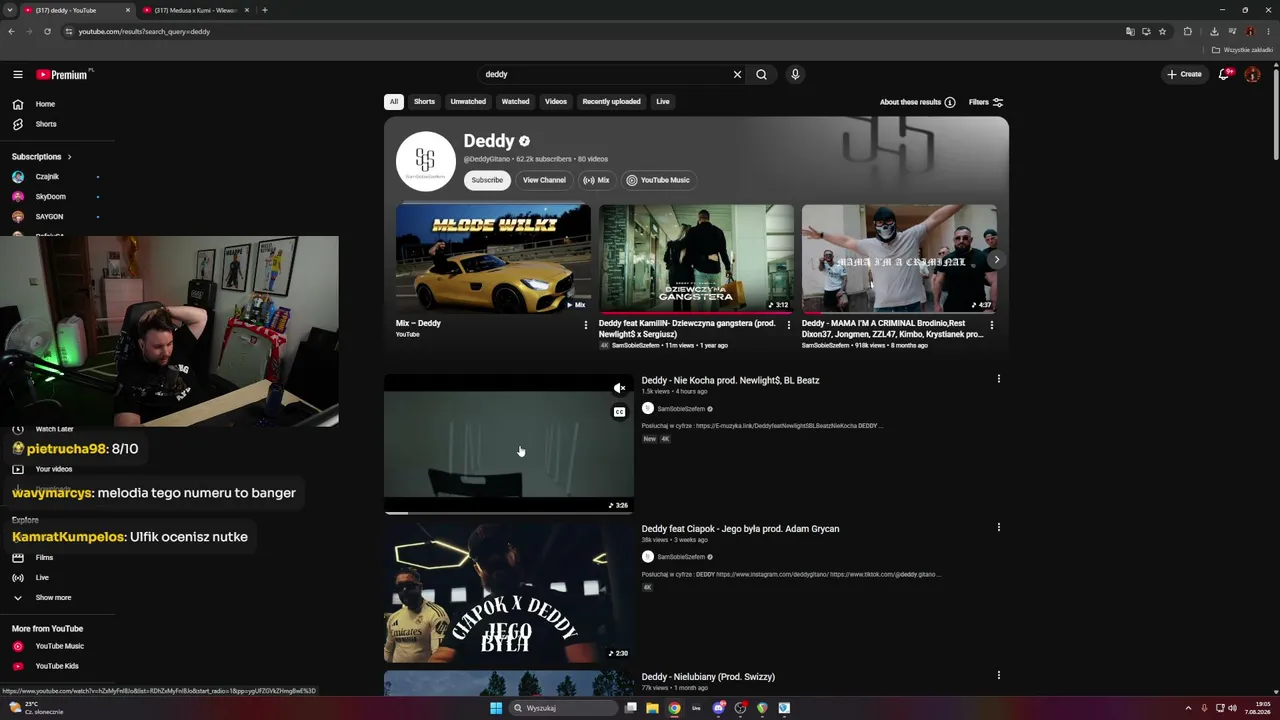Select the Videos filter chip
This screenshot has width=1280, height=720.
(x=556, y=102)
